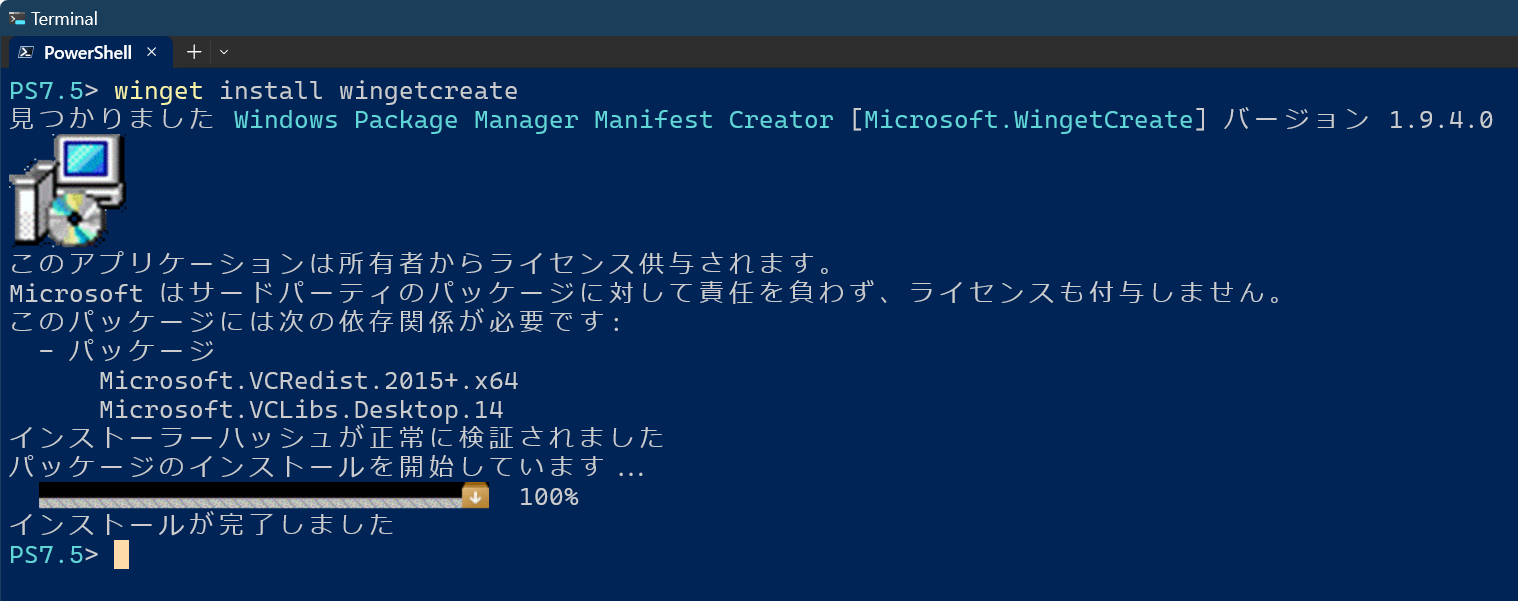Click the package download icon on progress bar
This screenshot has width=1518, height=601.
tap(476, 496)
